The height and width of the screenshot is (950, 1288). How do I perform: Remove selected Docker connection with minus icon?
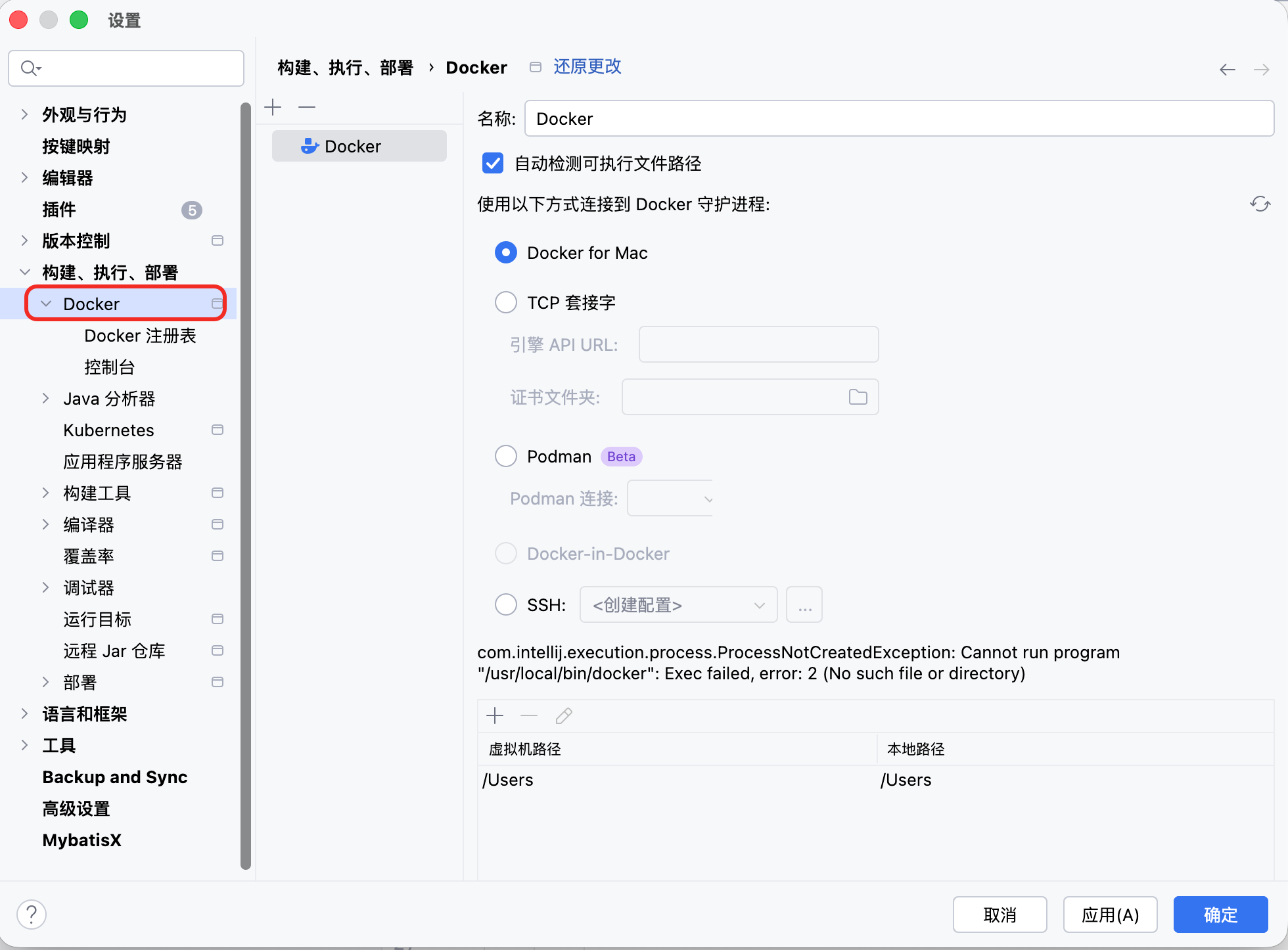(307, 107)
